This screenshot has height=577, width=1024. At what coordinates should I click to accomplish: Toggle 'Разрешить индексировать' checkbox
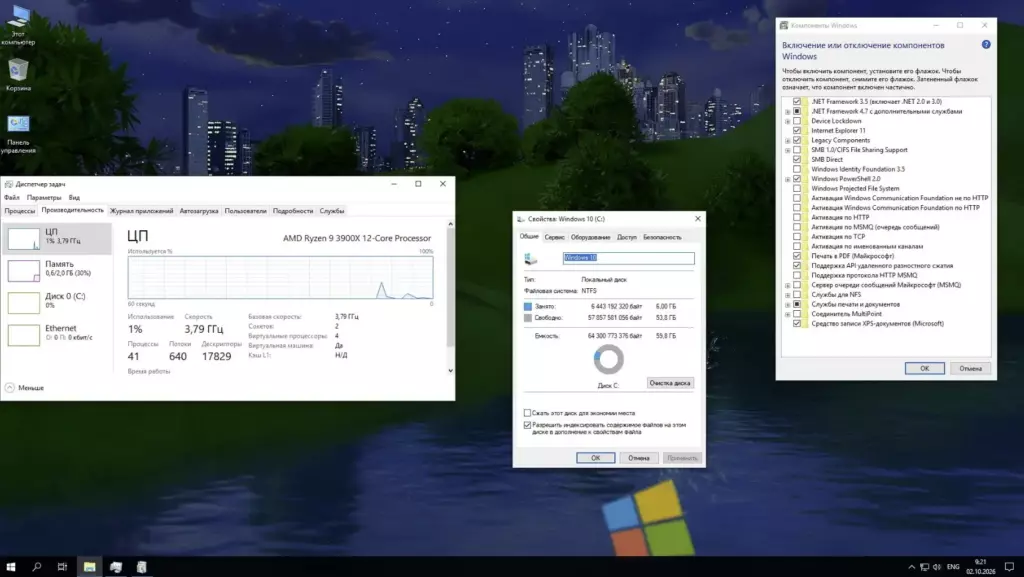click(x=527, y=425)
